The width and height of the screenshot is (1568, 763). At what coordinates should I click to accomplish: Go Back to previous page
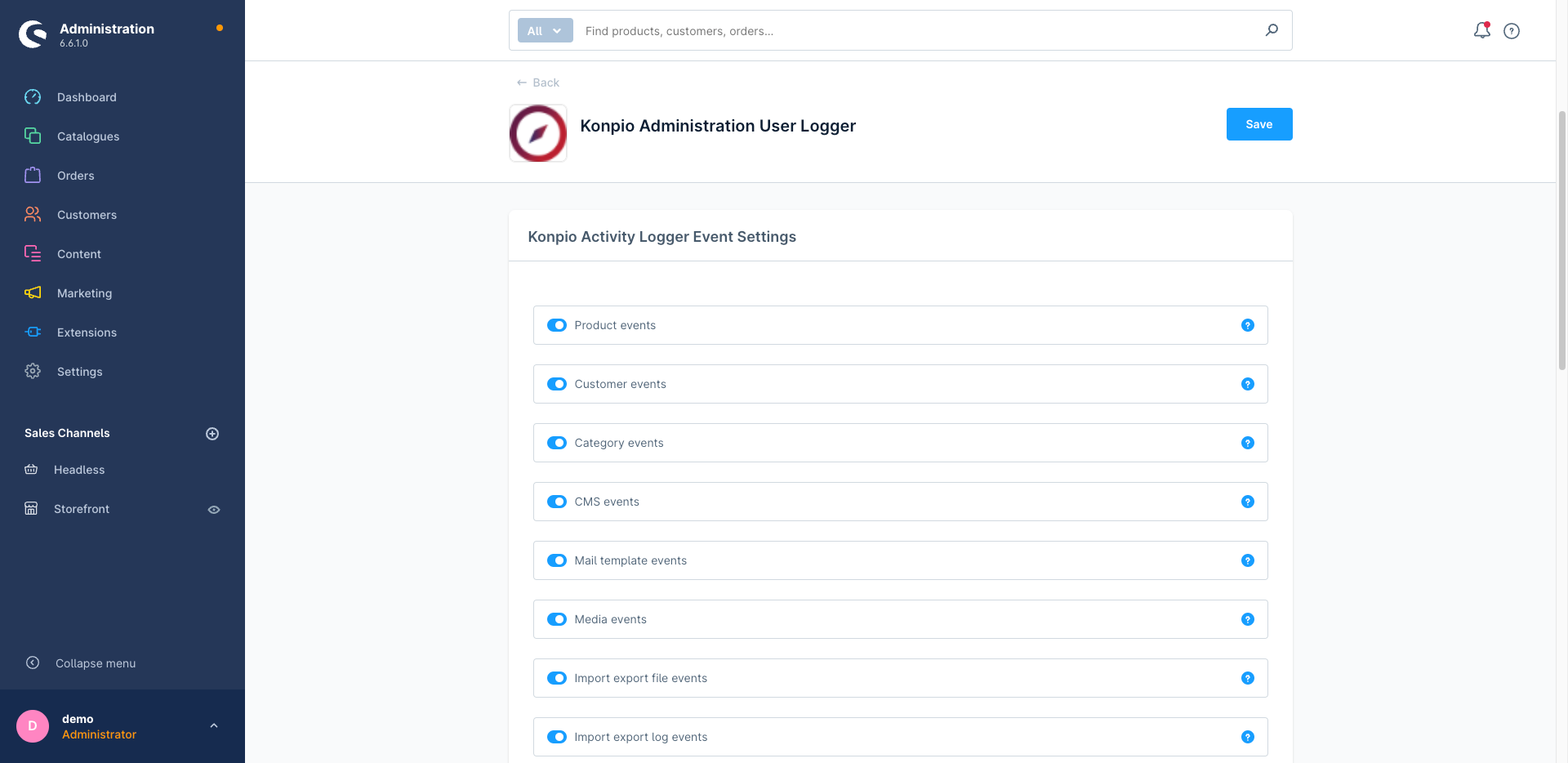[538, 83]
